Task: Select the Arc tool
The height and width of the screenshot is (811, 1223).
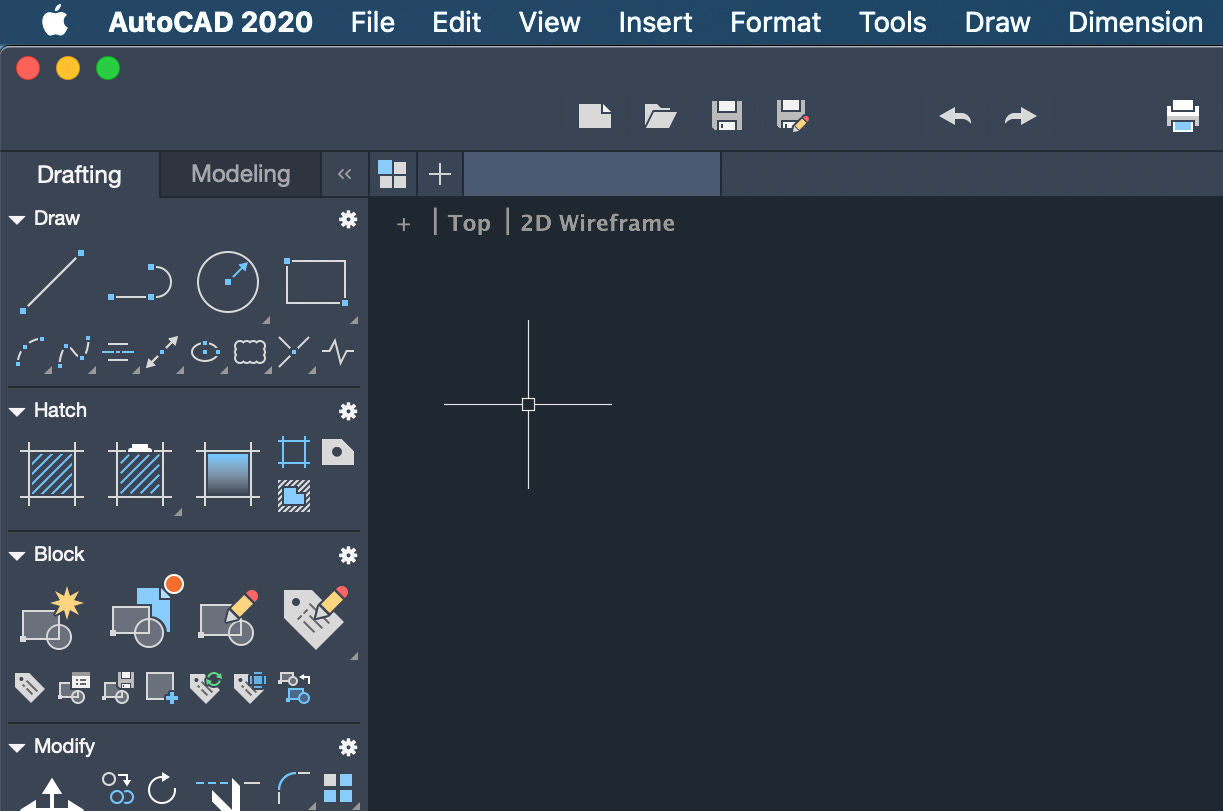Action: point(30,352)
